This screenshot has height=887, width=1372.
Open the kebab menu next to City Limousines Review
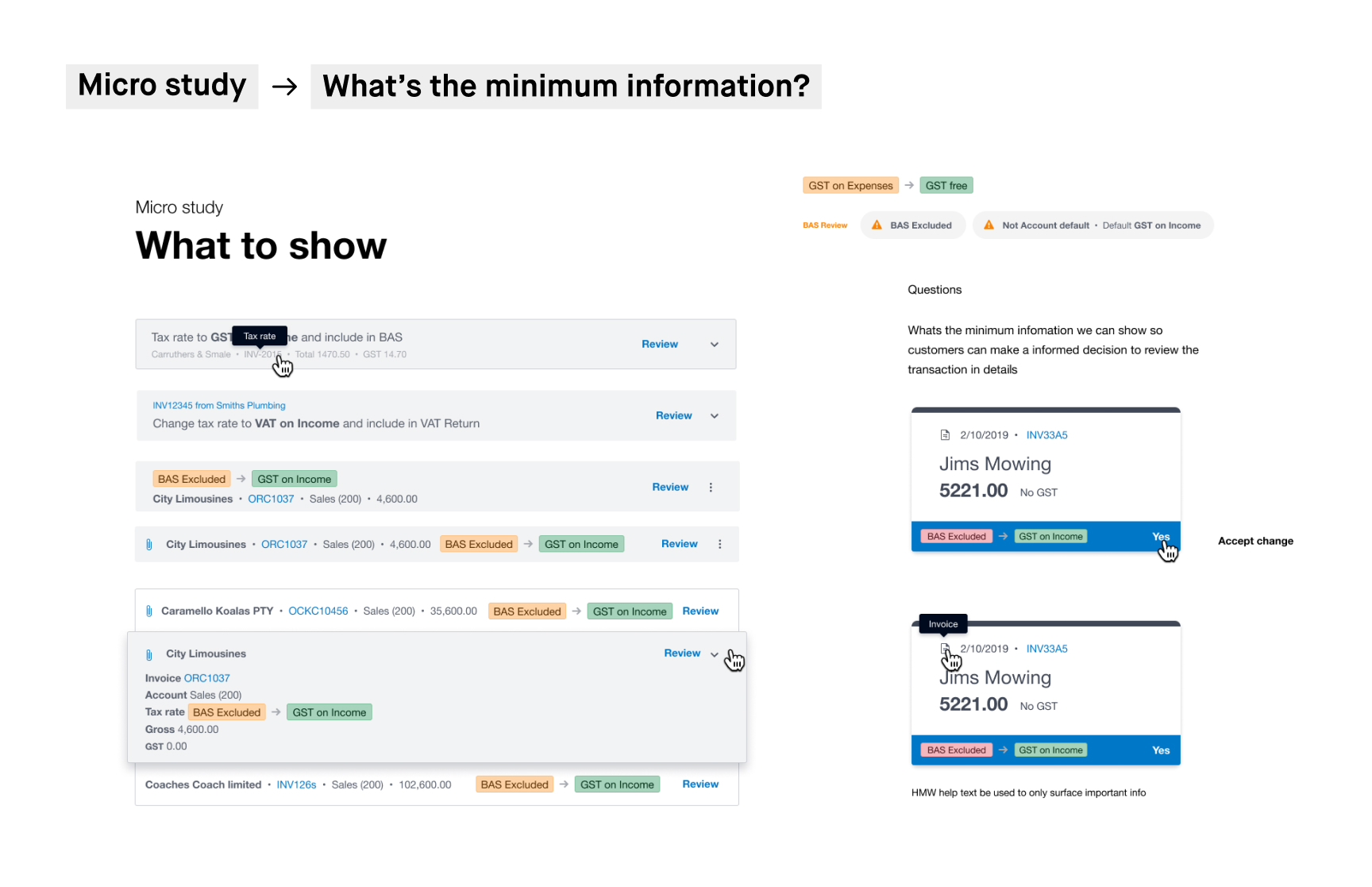(711, 486)
